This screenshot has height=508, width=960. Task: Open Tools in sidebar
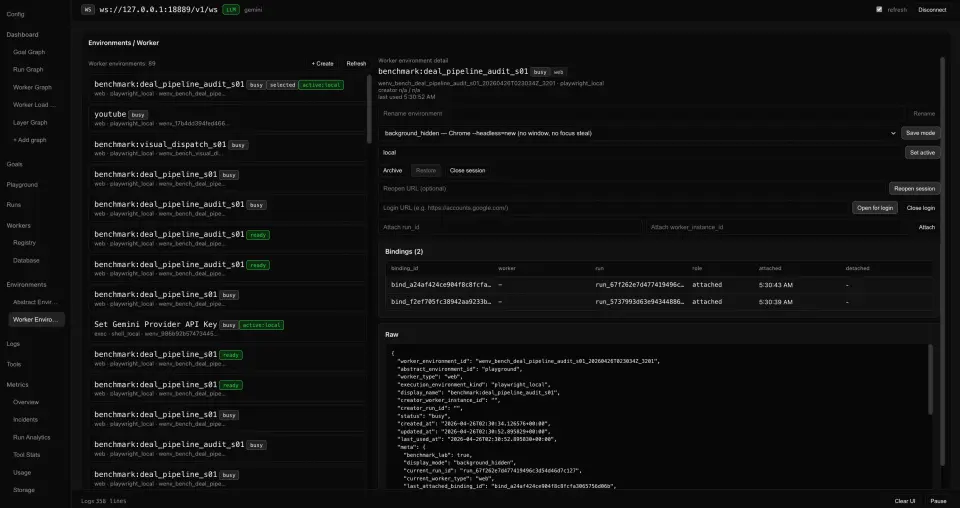tap(14, 364)
